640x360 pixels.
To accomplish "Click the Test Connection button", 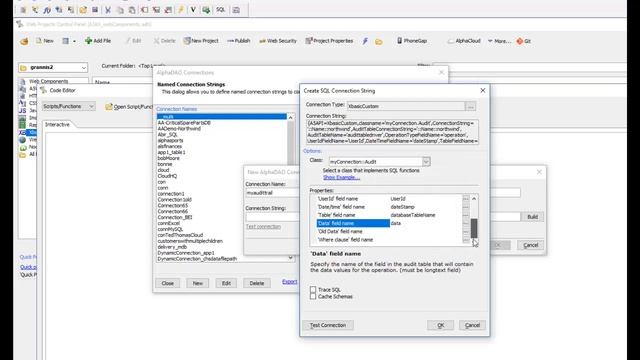I will [x=328, y=325].
